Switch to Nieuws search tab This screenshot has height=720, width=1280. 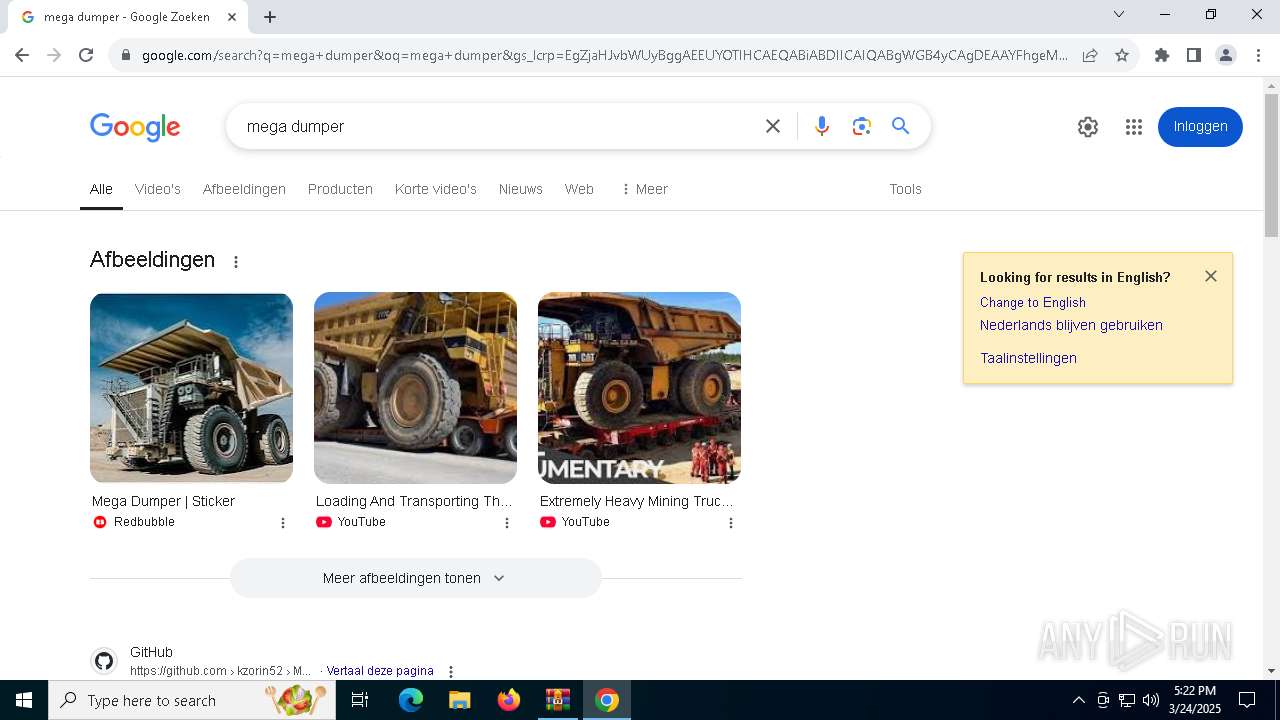(x=521, y=189)
